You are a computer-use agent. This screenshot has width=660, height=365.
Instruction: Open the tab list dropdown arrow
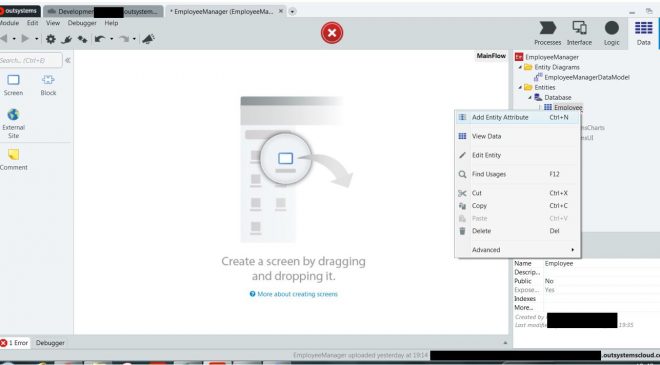pos(293,11)
